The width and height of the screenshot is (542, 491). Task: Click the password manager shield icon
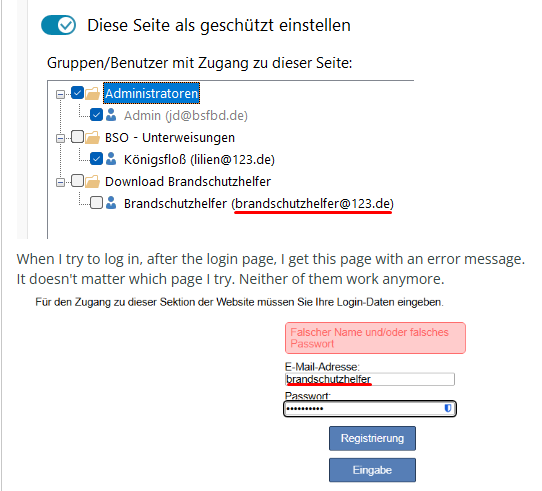[448, 408]
